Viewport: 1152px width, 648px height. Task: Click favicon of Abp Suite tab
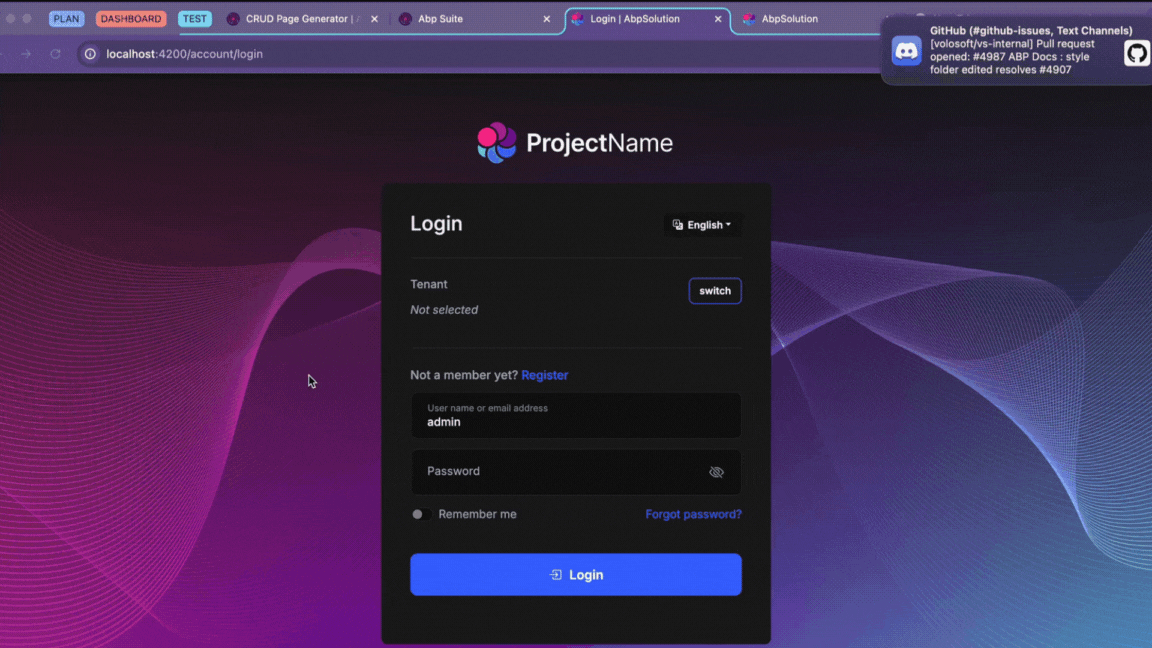click(x=405, y=19)
